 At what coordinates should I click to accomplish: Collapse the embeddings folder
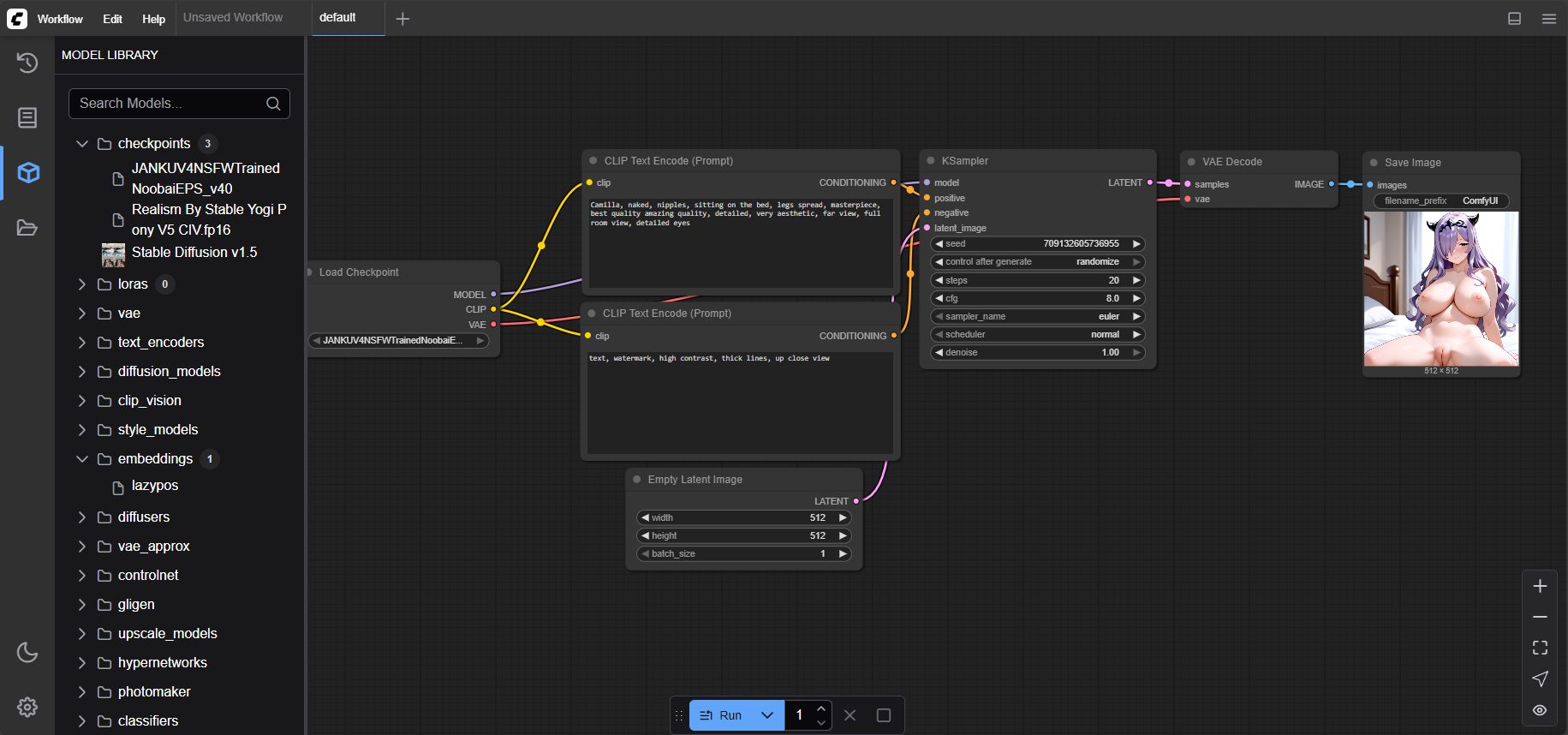point(82,458)
